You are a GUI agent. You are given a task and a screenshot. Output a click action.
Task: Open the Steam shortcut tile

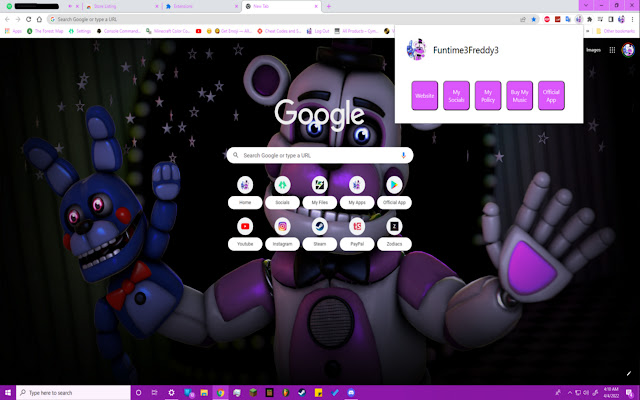pyautogui.click(x=320, y=226)
